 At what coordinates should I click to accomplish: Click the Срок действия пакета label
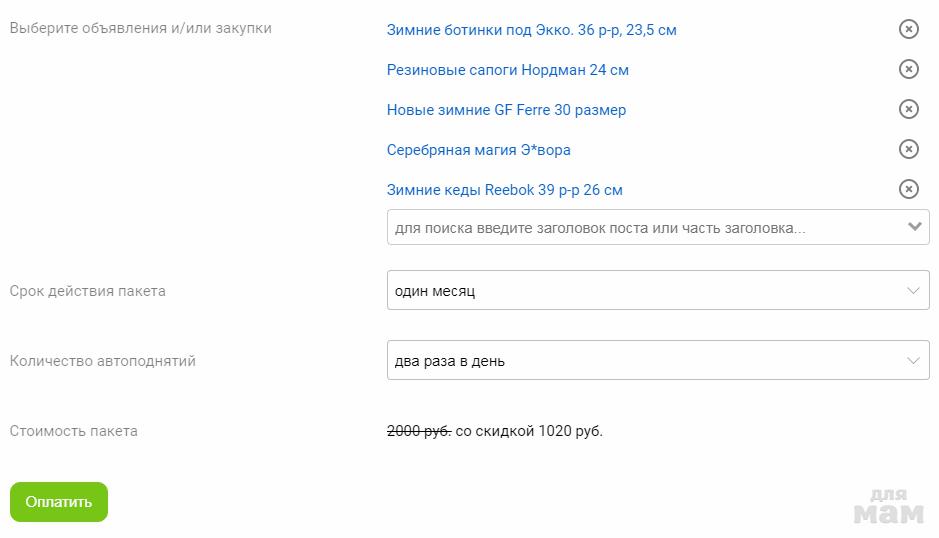coord(88,291)
